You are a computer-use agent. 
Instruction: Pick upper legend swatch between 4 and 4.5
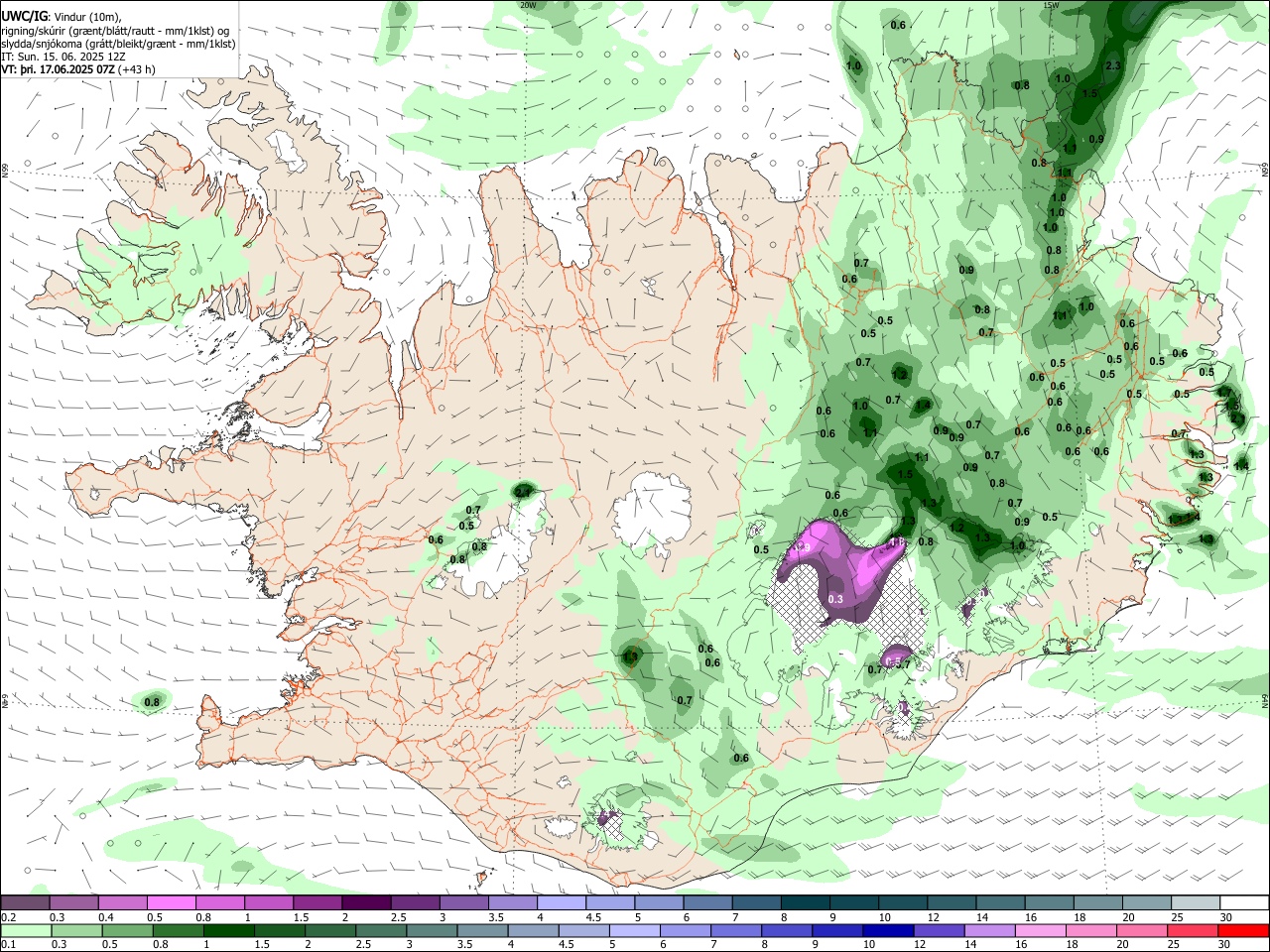561,903
